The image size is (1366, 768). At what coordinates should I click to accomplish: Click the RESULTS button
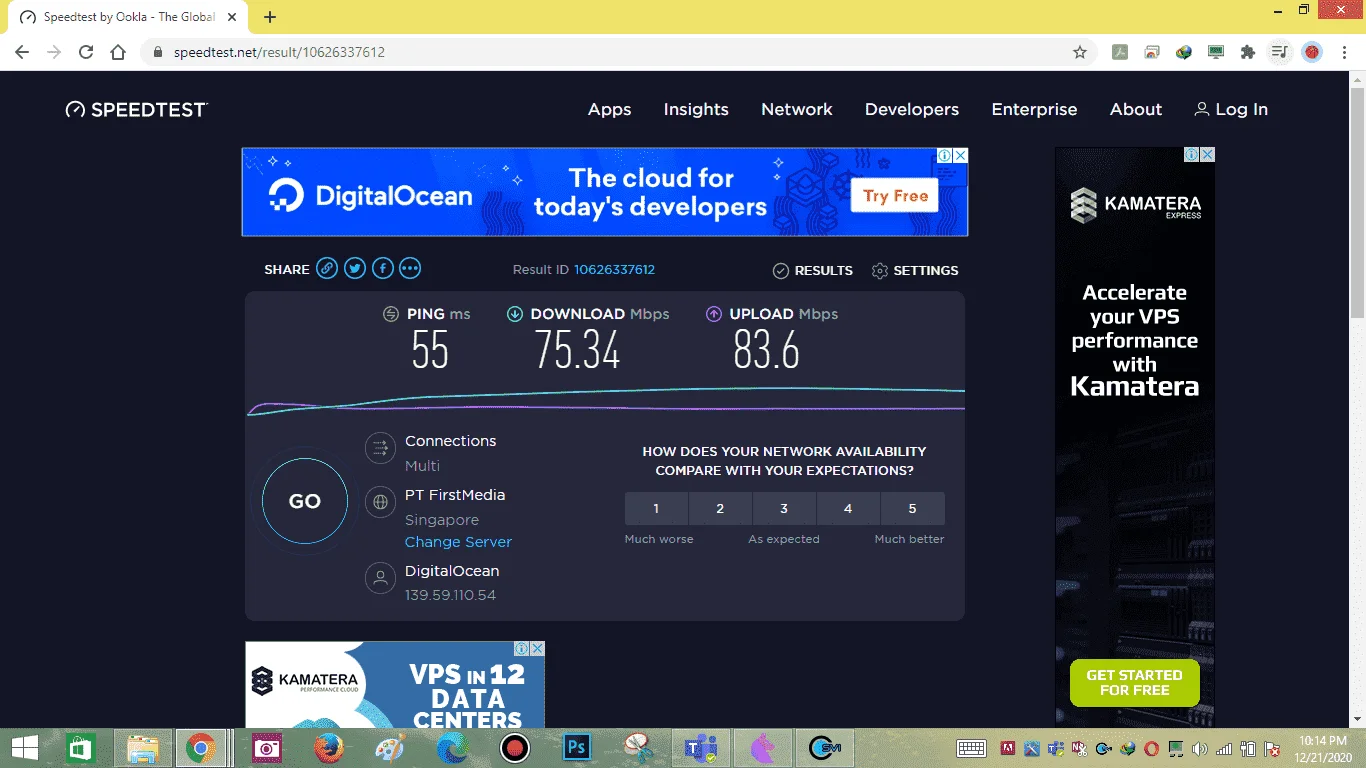click(x=813, y=271)
